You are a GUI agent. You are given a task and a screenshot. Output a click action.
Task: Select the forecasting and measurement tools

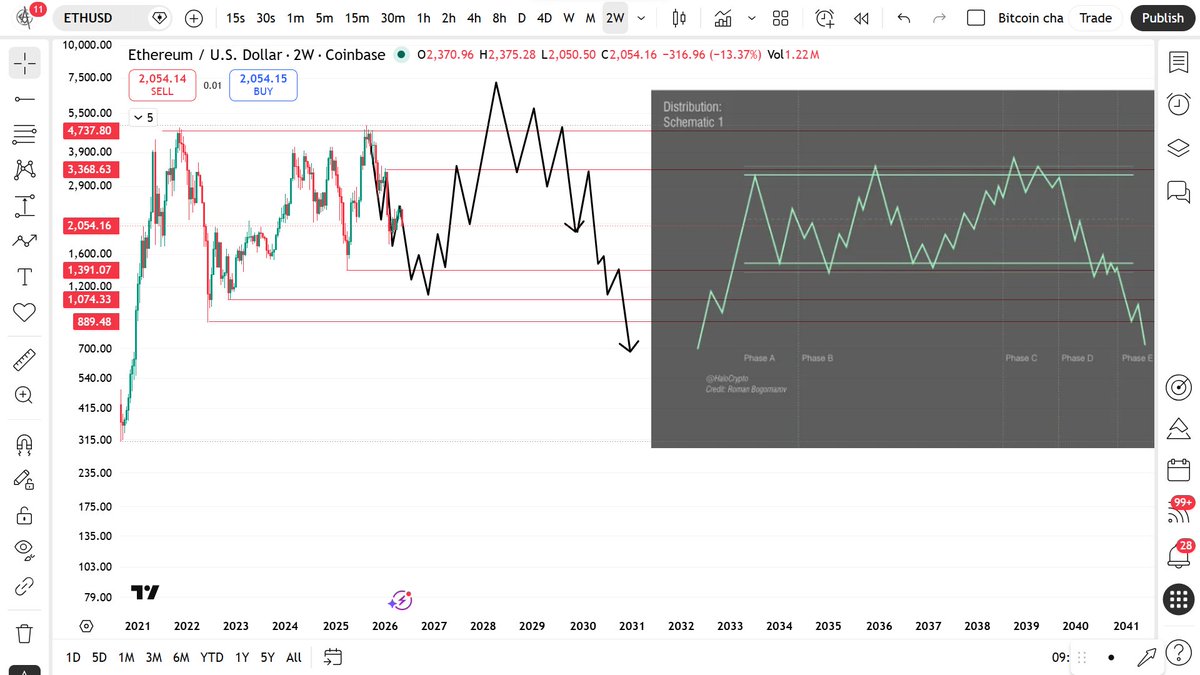(25, 205)
